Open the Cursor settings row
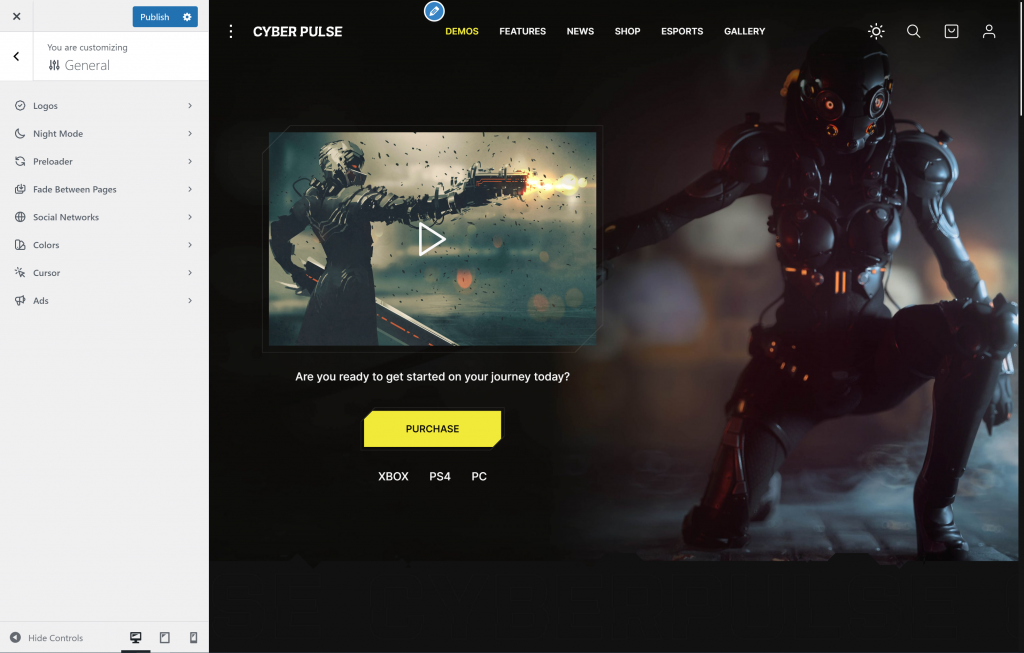Screen dimensions: 1024x653 coord(104,272)
